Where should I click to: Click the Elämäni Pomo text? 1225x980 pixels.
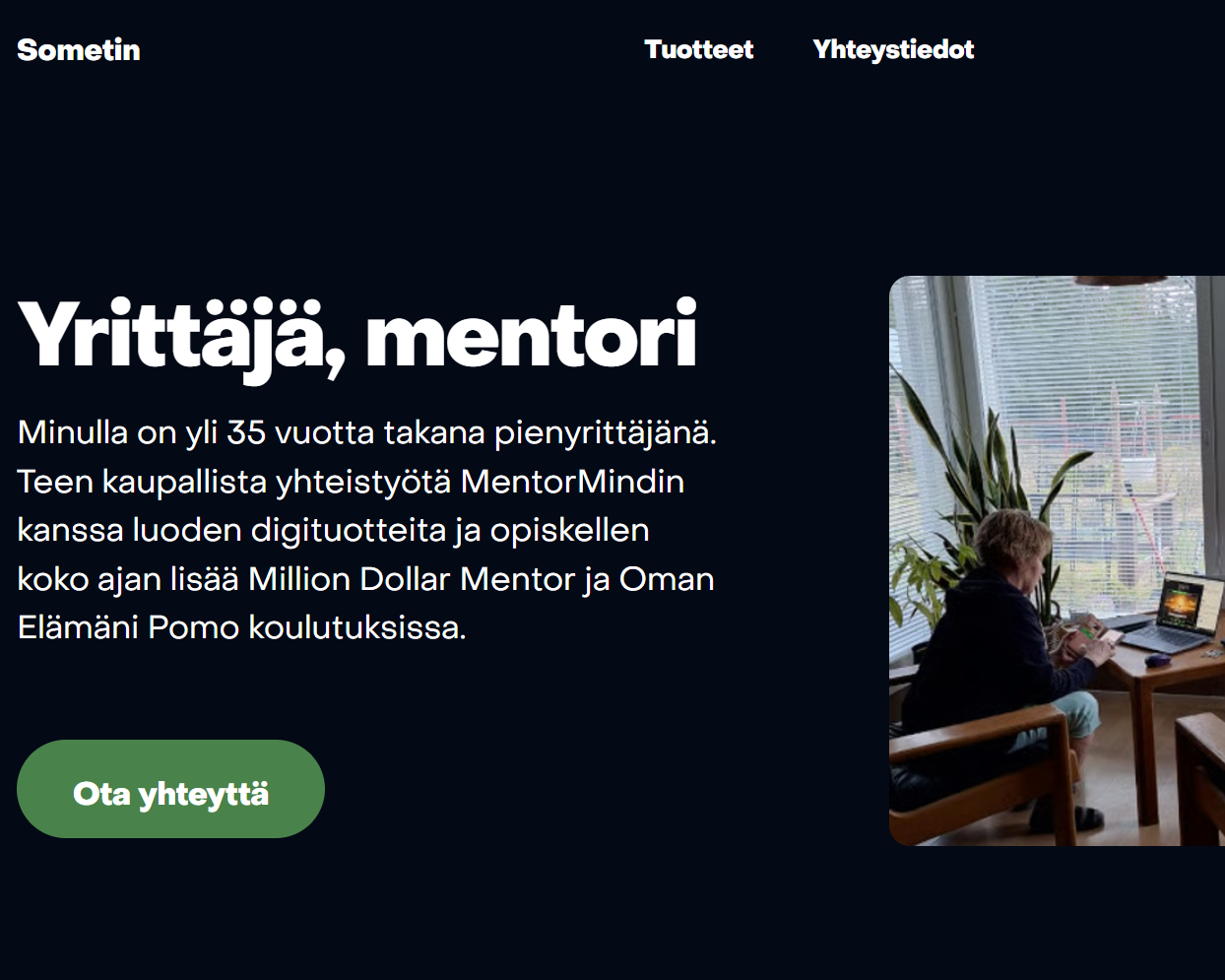128,627
